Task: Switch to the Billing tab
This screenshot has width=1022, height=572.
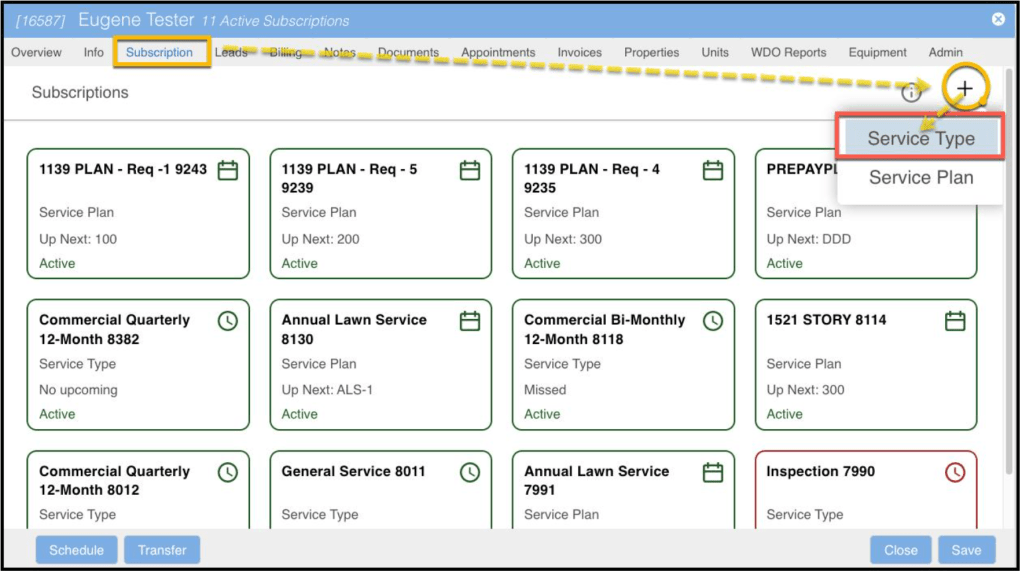Action: (x=286, y=53)
